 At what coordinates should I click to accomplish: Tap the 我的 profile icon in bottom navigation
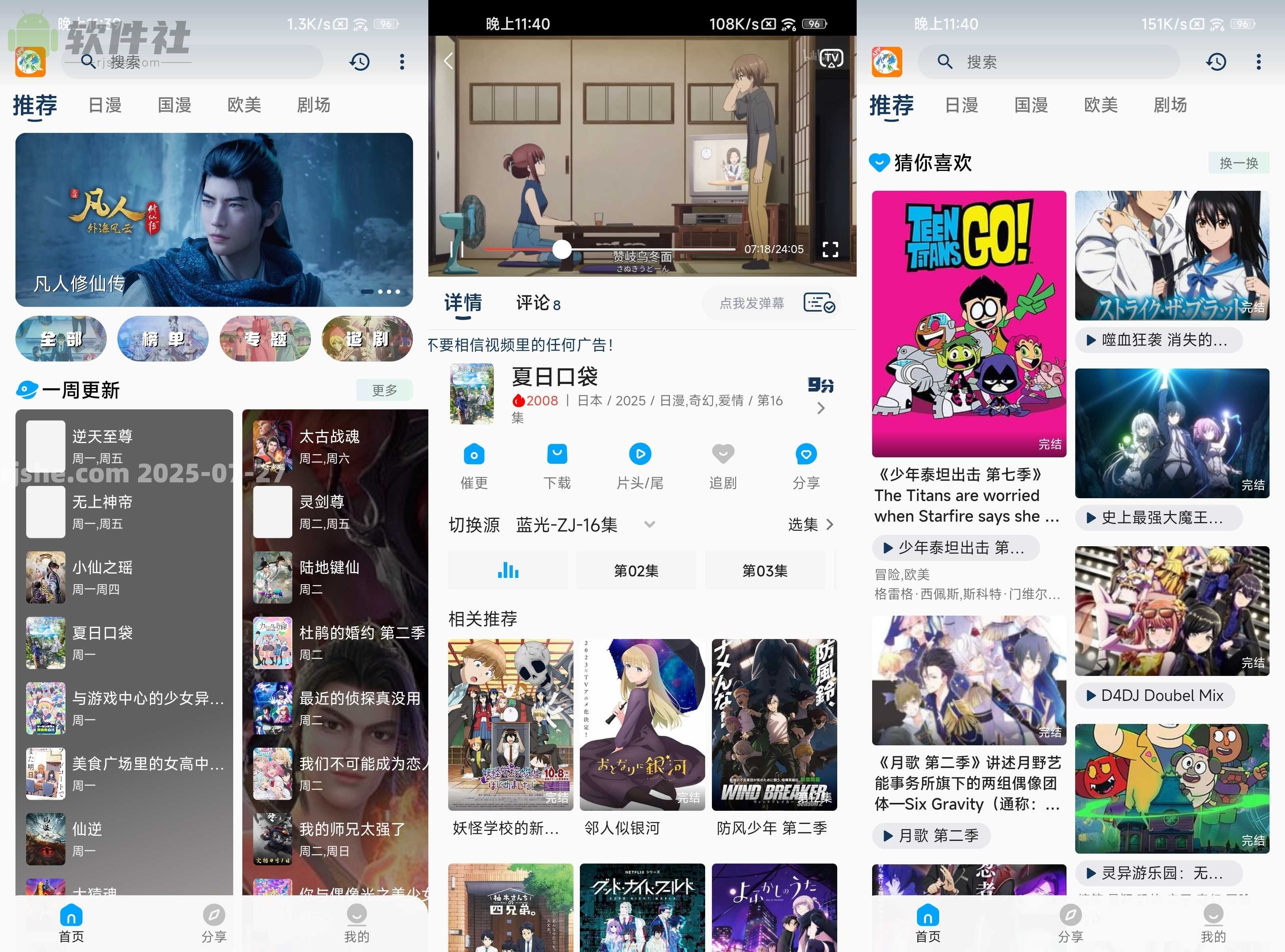pyautogui.click(x=1213, y=917)
